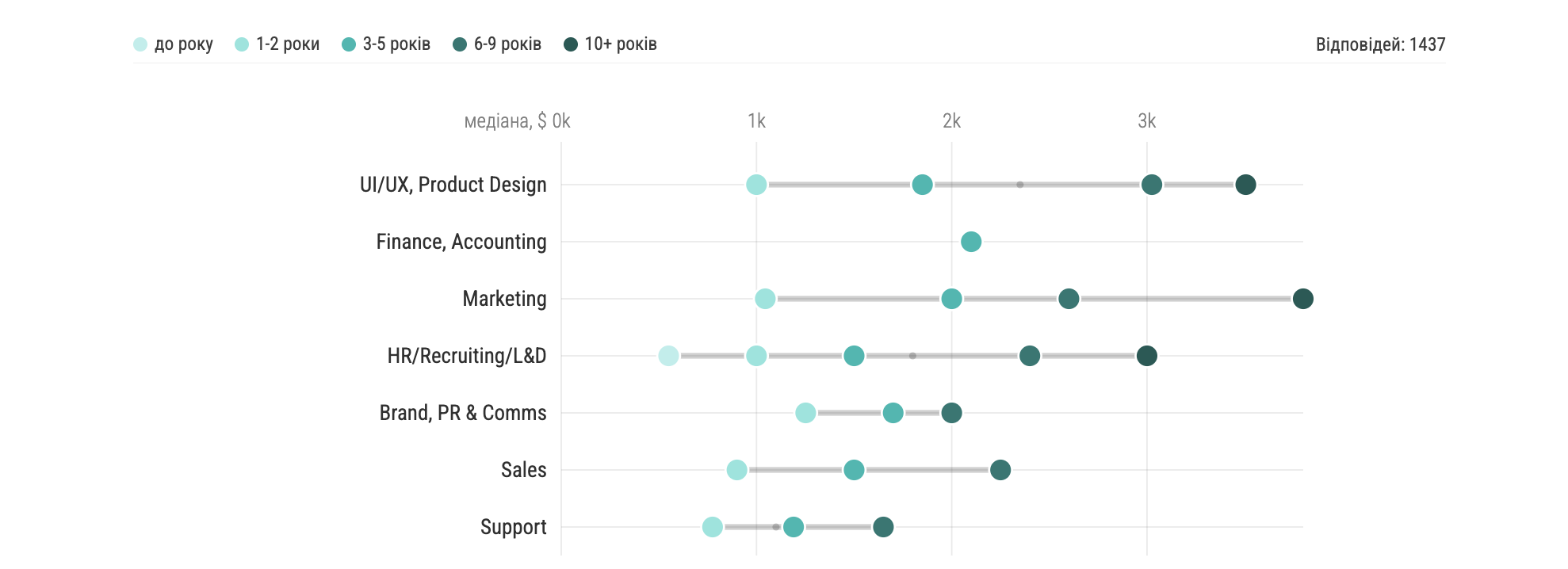
Task: Toggle the '1-2 роки' legend item
Action: click(x=277, y=44)
